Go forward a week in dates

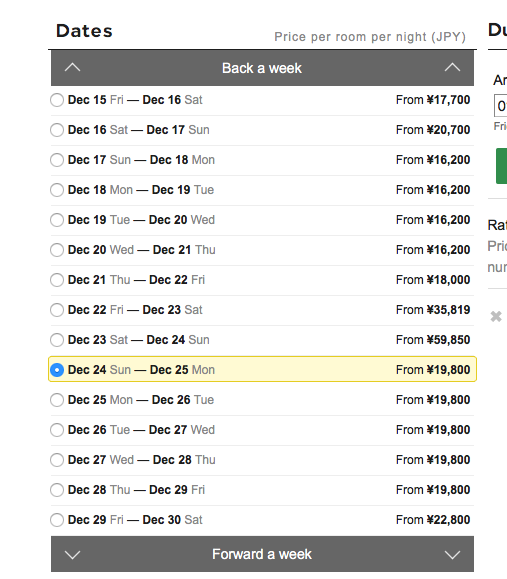pos(262,554)
